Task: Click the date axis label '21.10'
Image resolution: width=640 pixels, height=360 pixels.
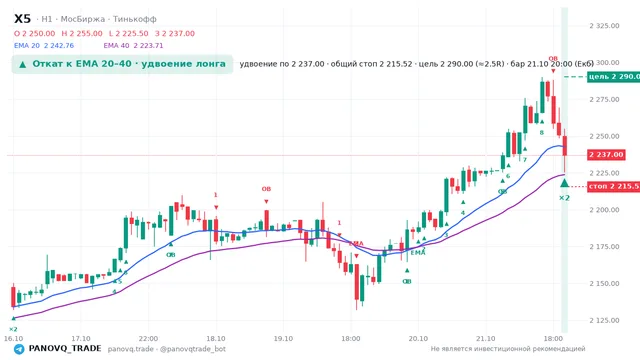Action: click(485, 339)
